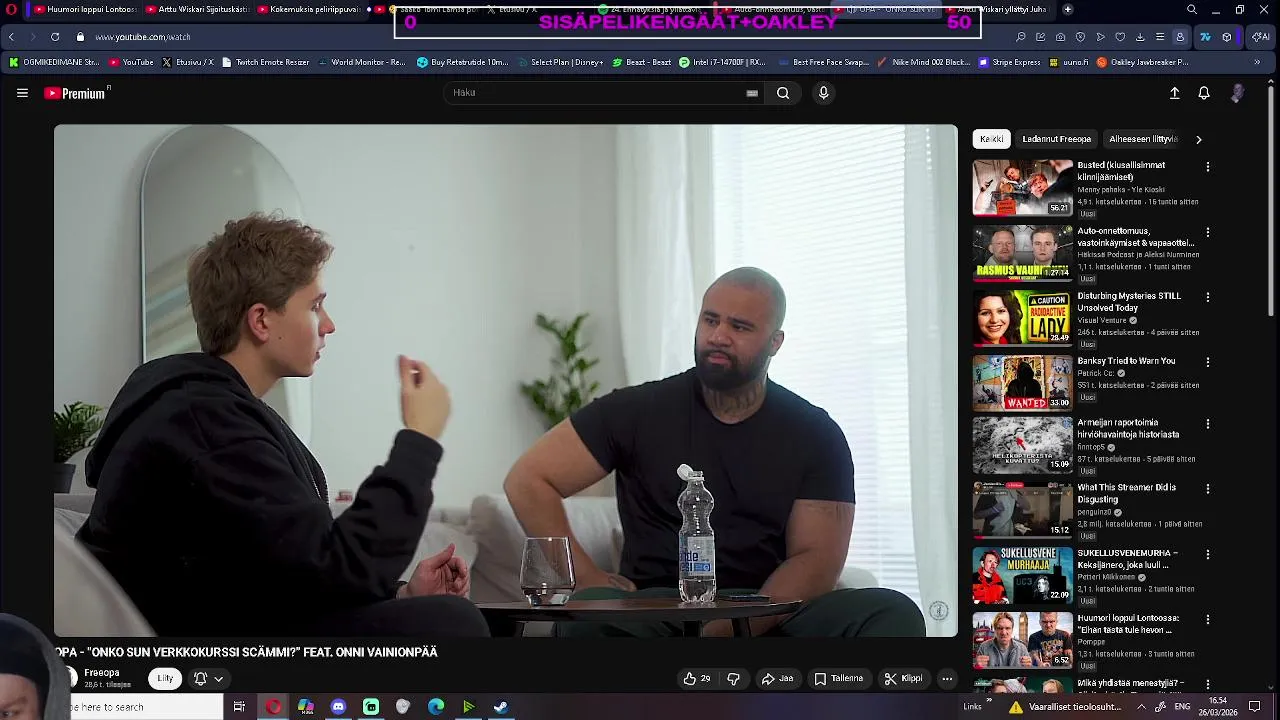Show next filter chips arrow

[1198, 139]
